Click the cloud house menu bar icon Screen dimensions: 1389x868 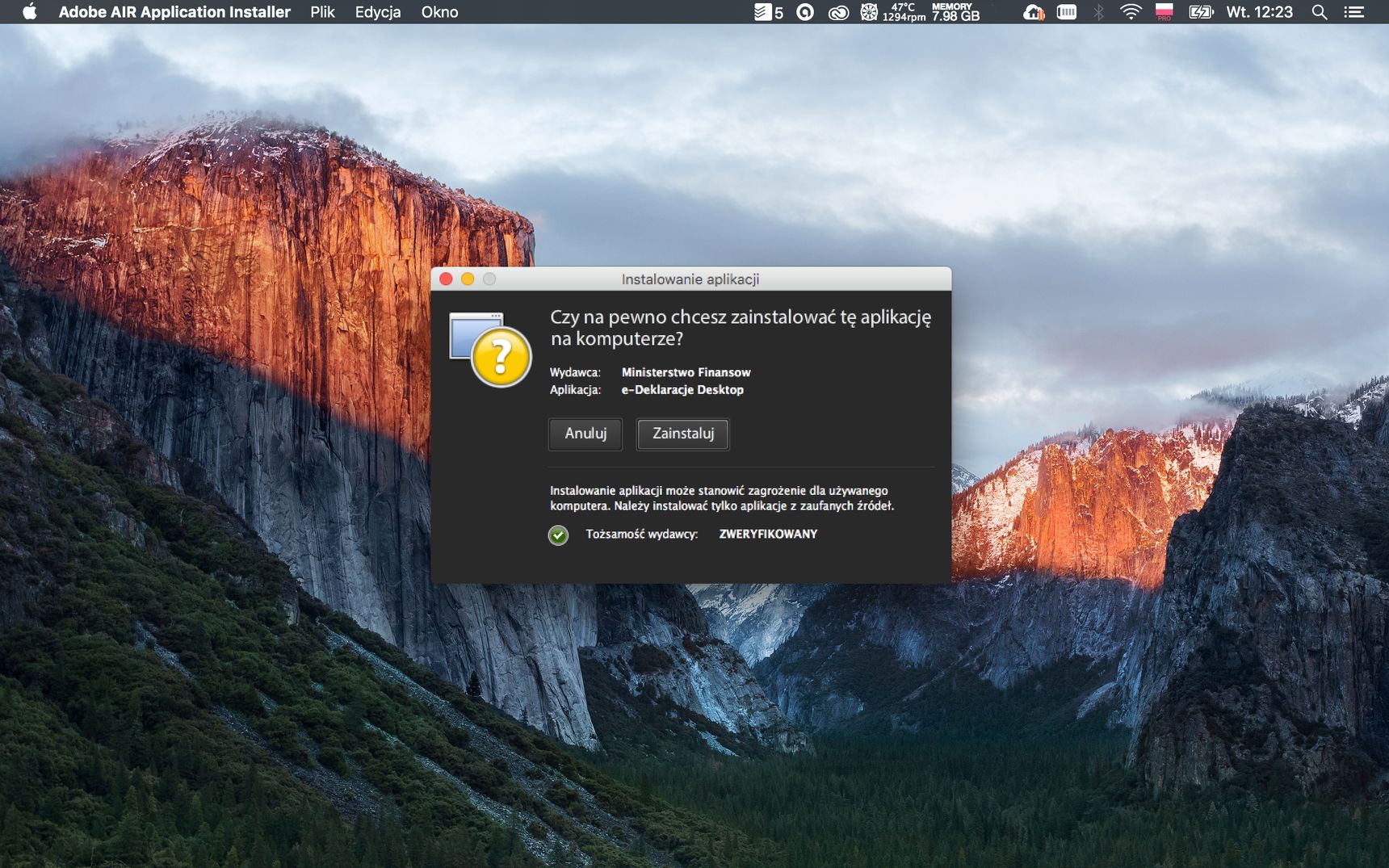click(1034, 12)
